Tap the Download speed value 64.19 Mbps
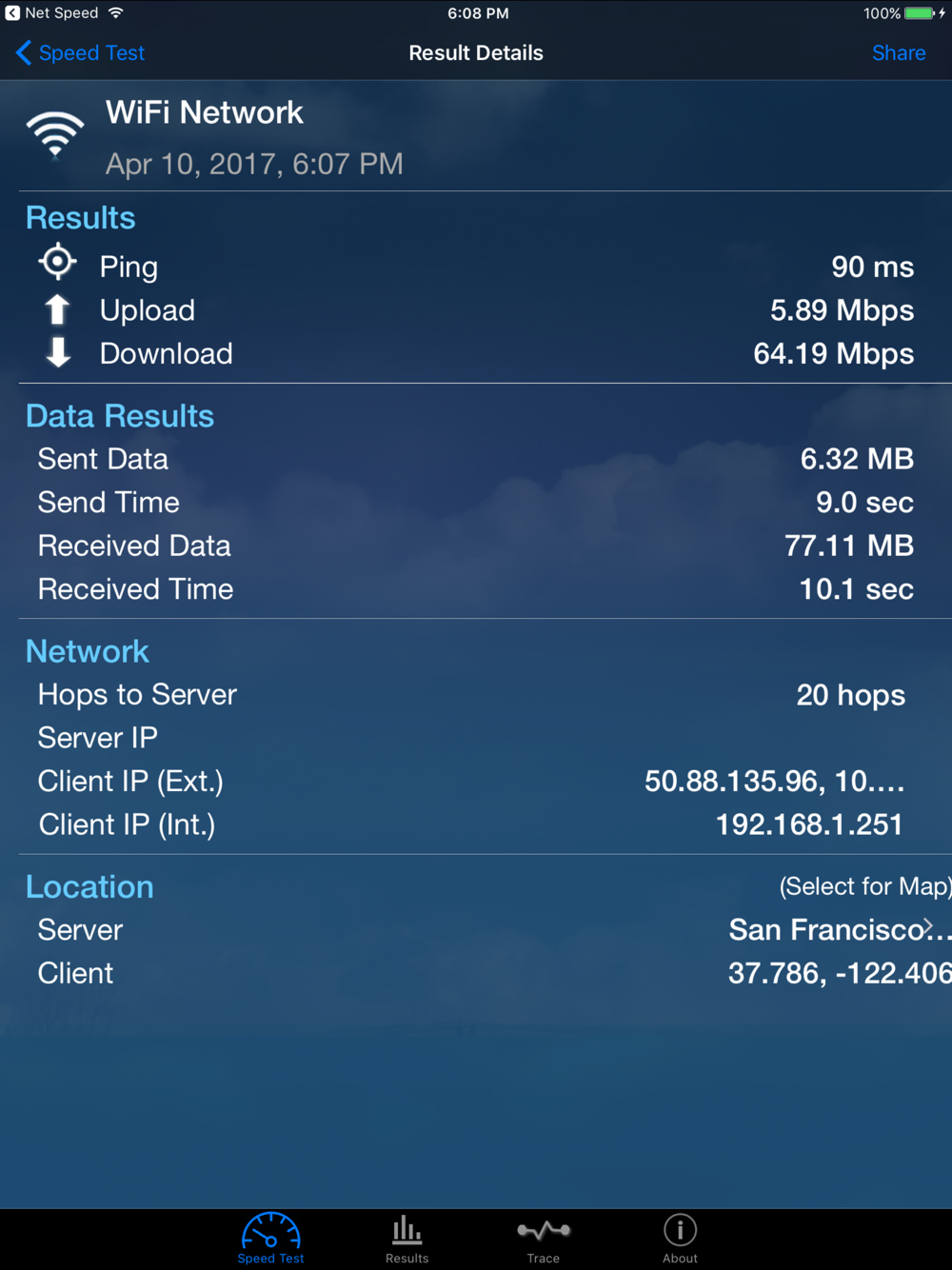This screenshot has width=952, height=1270. coord(833,354)
